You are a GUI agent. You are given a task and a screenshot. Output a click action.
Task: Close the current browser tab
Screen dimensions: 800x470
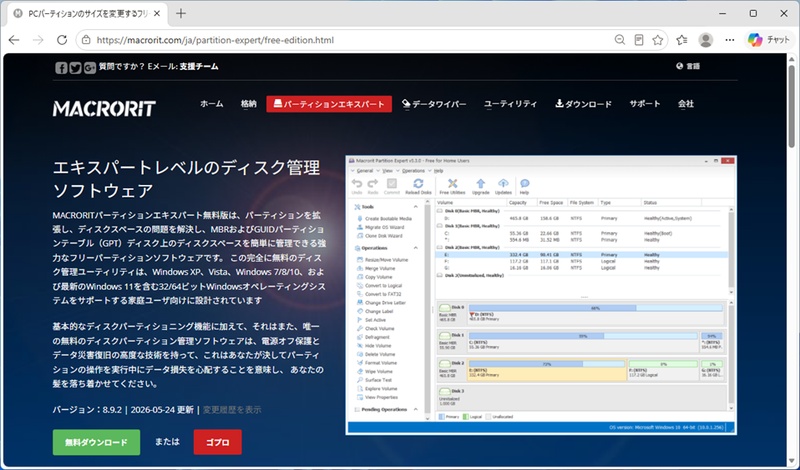157,14
